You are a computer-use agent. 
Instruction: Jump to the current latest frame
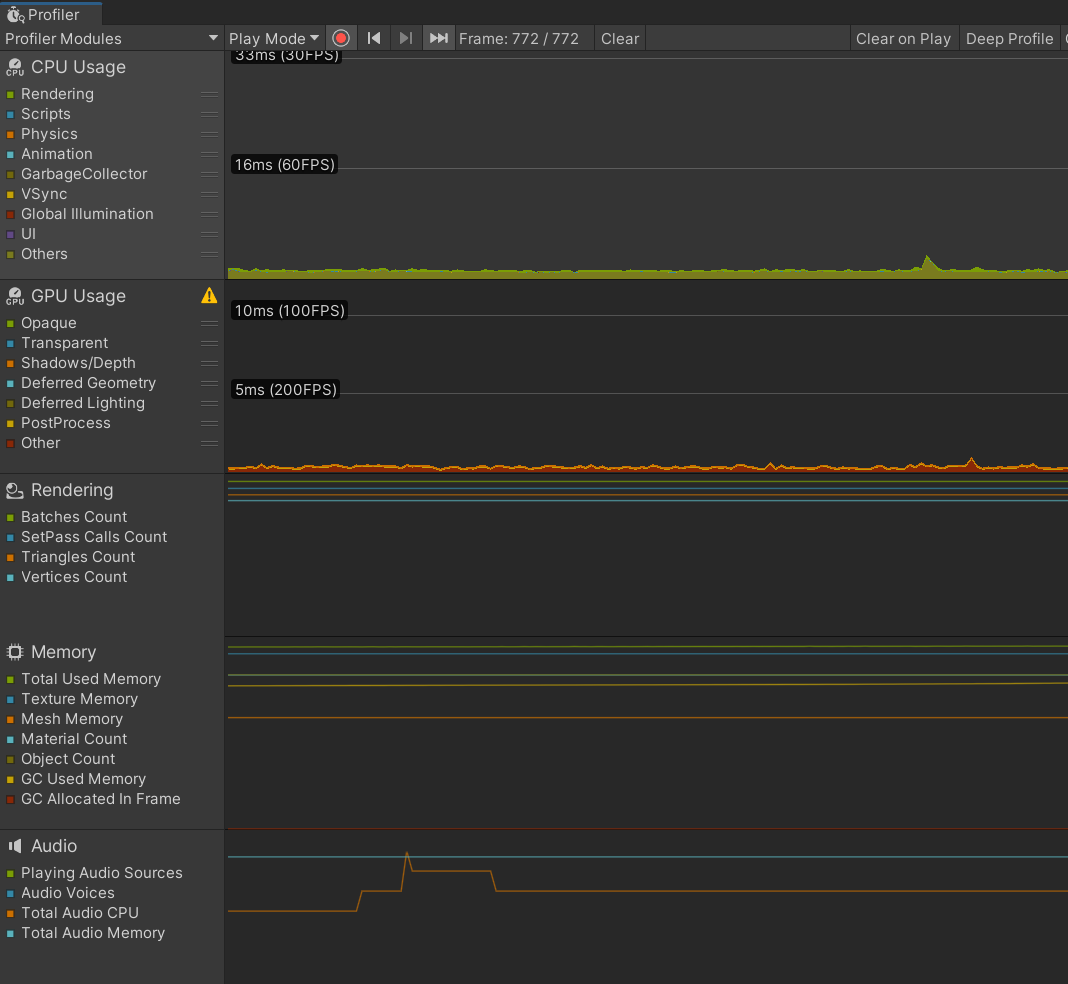438,38
